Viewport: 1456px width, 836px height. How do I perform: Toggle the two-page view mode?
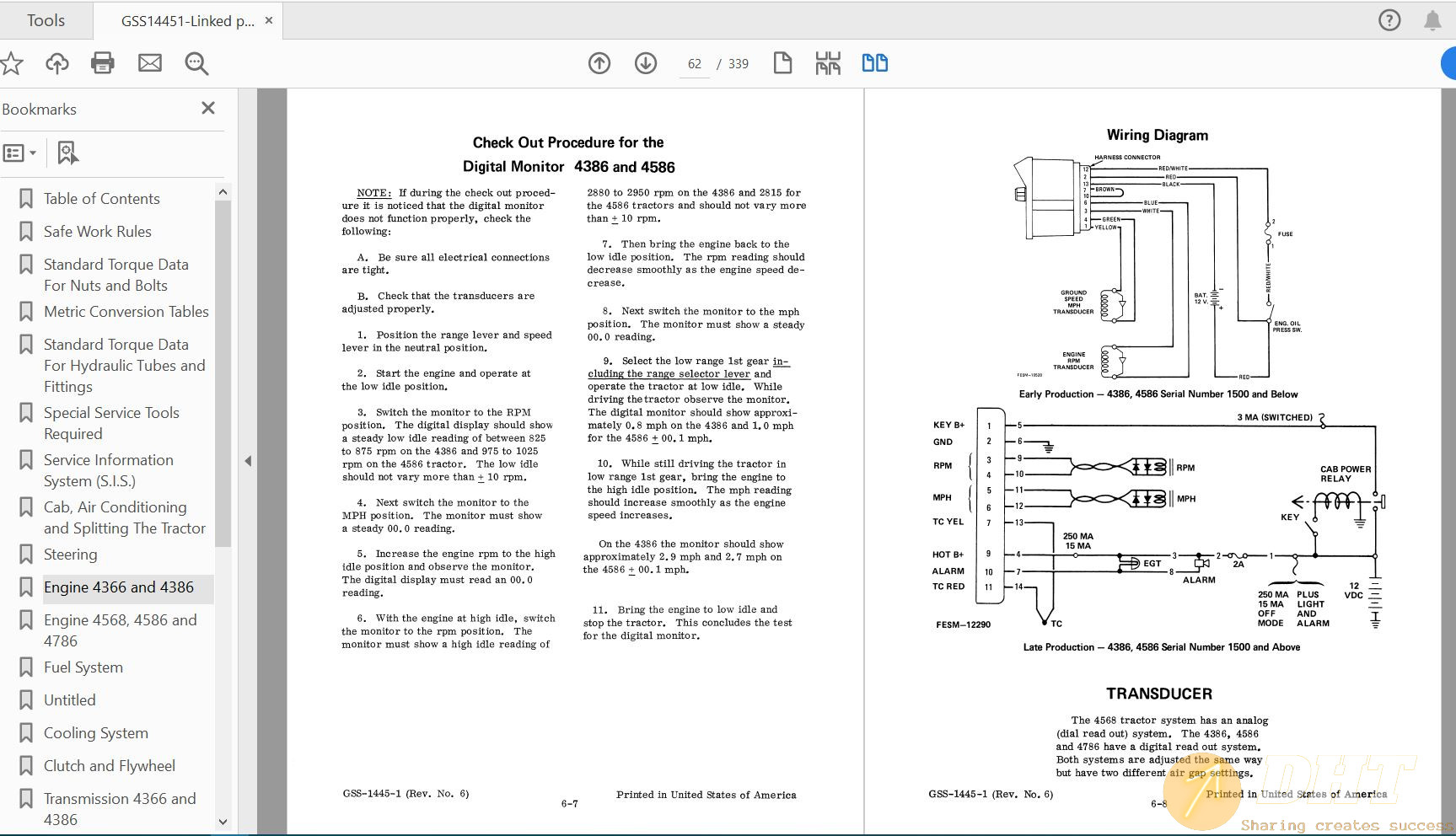pyautogui.click(x=874, y=63)
